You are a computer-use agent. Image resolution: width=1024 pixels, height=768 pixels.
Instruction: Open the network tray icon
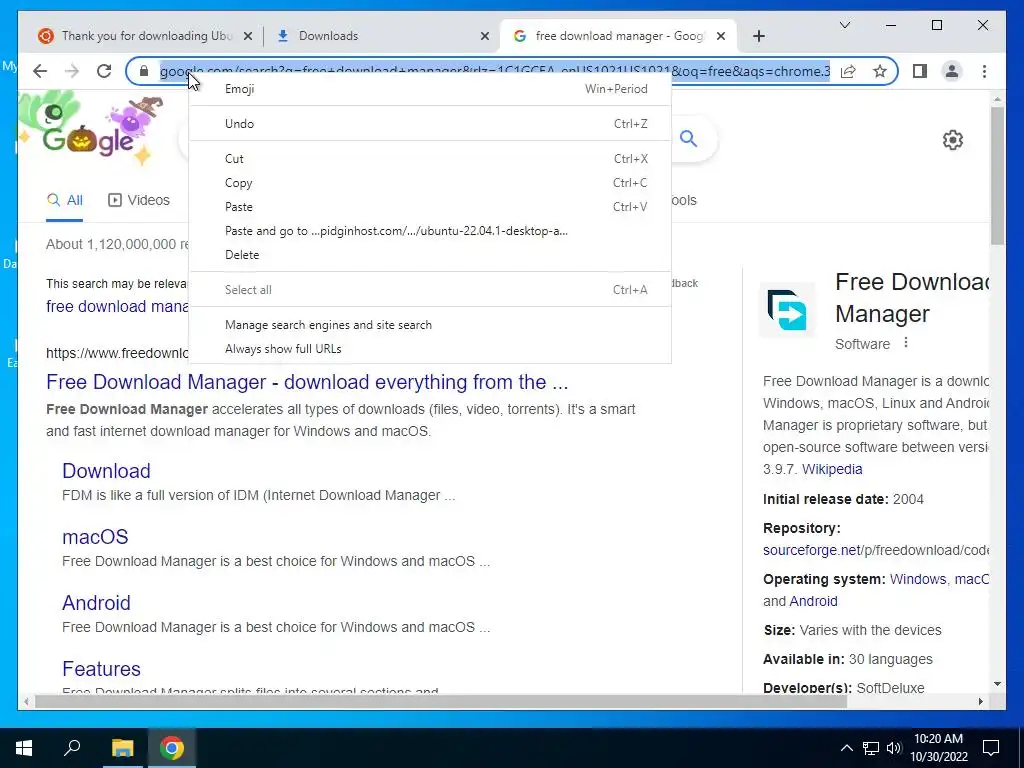[871, 748]
